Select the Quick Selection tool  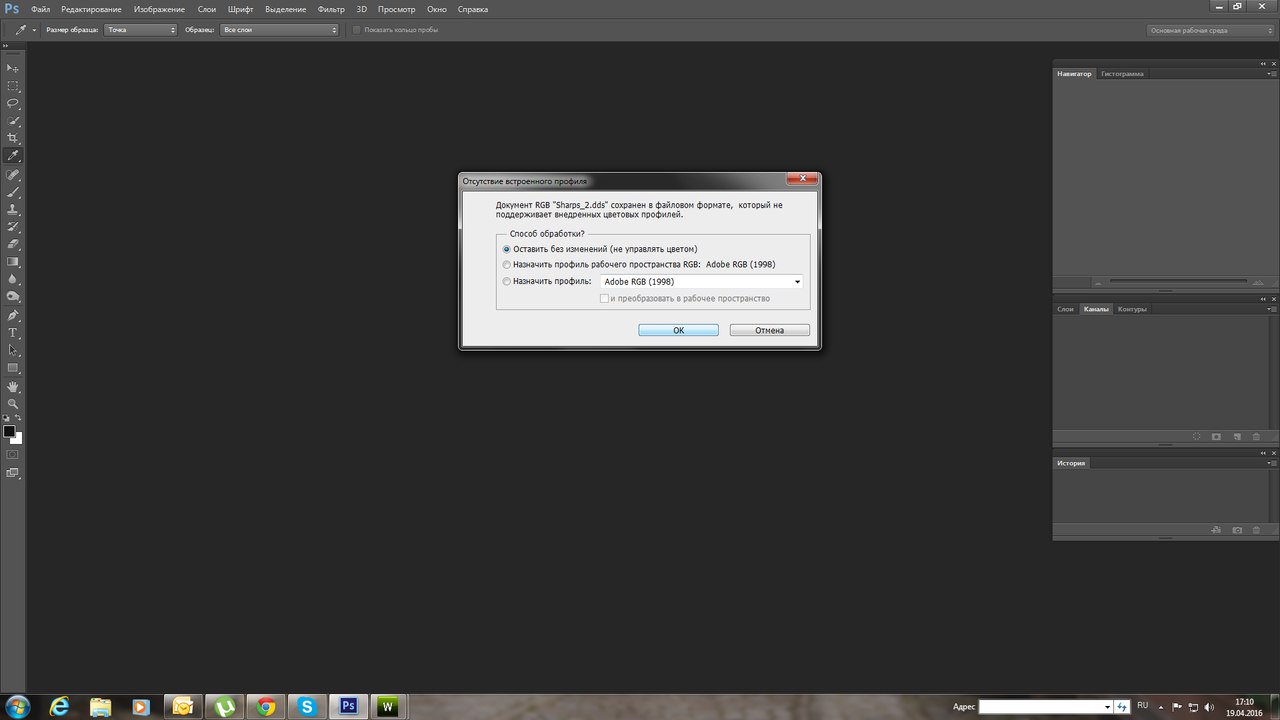tap(13, 120)
